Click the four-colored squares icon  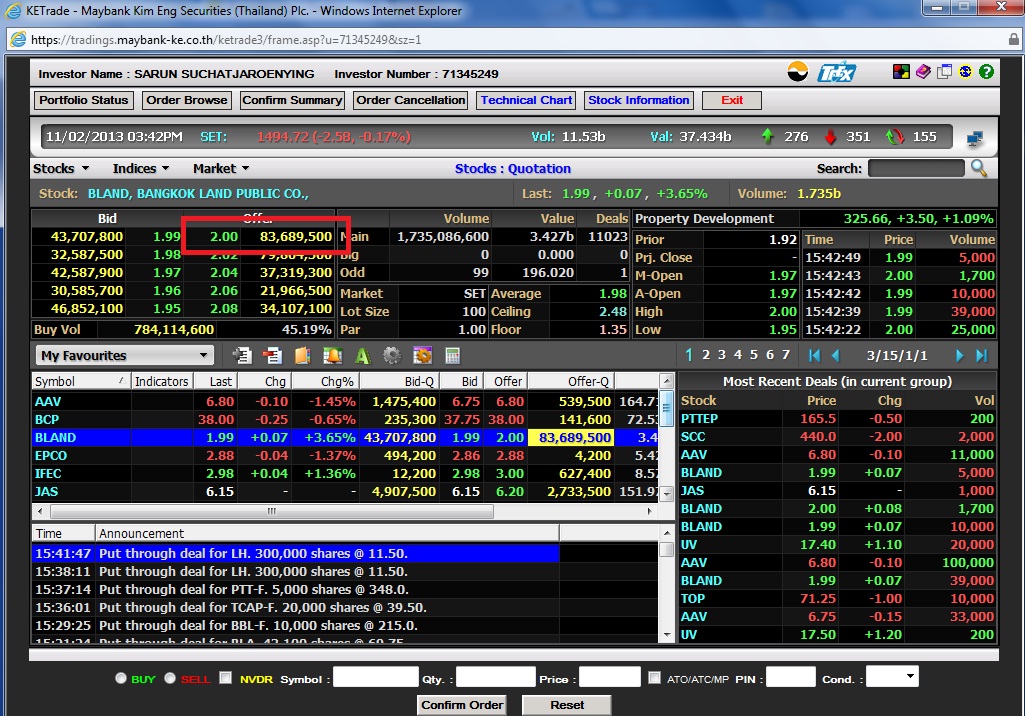901,72
